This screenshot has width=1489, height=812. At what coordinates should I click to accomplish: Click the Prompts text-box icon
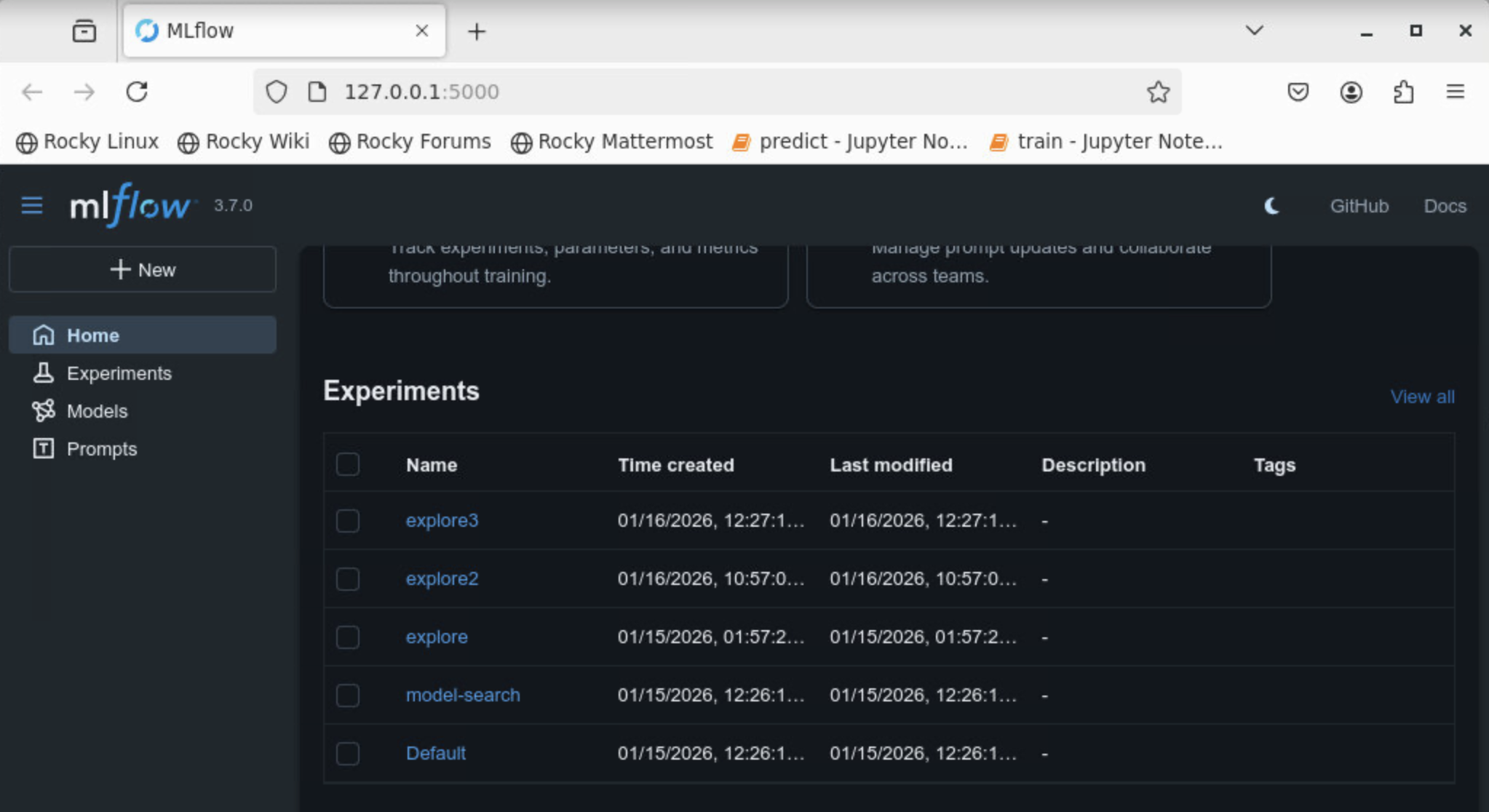pos(44,448)
